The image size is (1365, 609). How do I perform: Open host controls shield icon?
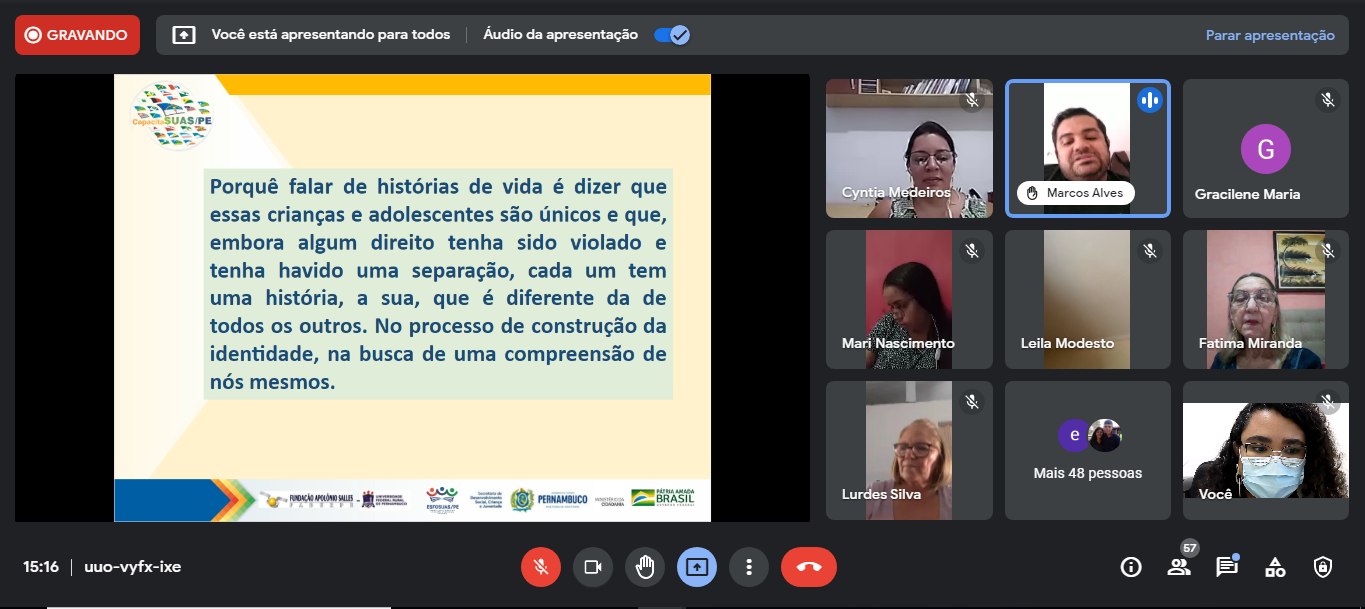point(1323,567)
